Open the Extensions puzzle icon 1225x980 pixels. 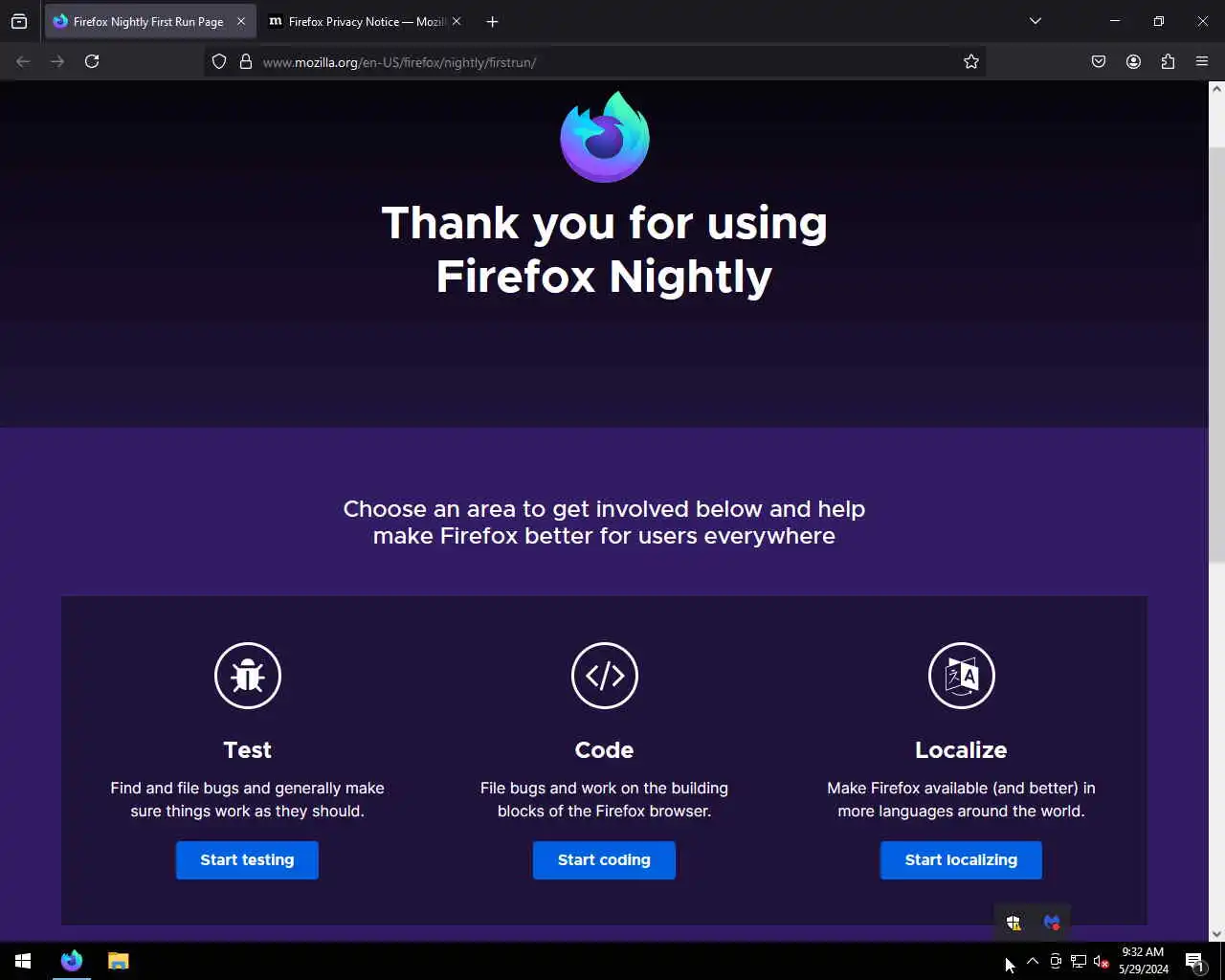1168,61
